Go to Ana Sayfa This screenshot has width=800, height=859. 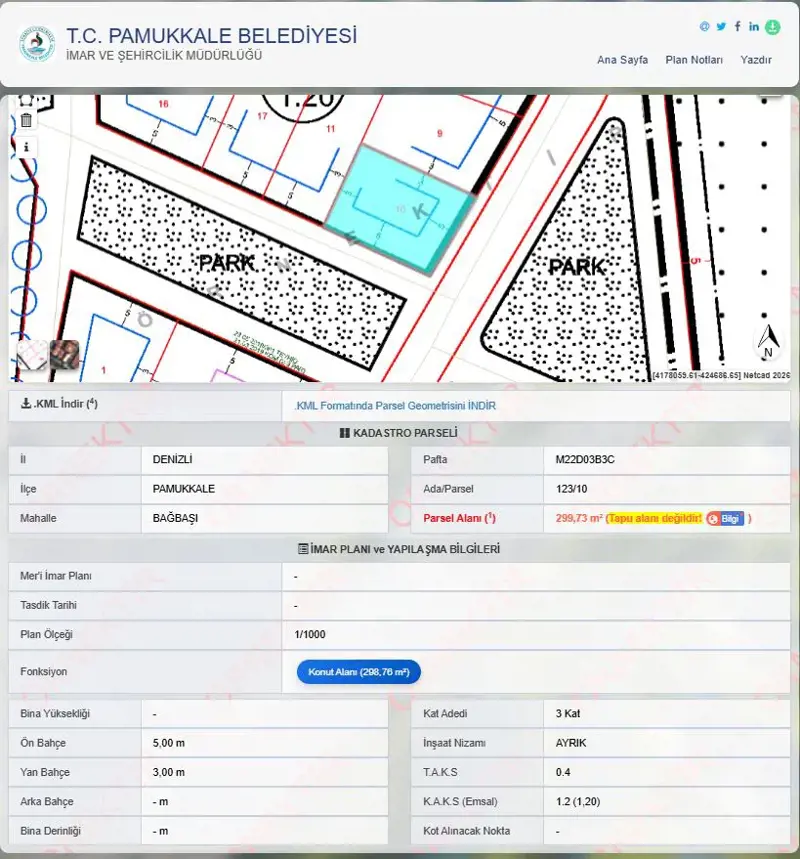tap(622, 60)
